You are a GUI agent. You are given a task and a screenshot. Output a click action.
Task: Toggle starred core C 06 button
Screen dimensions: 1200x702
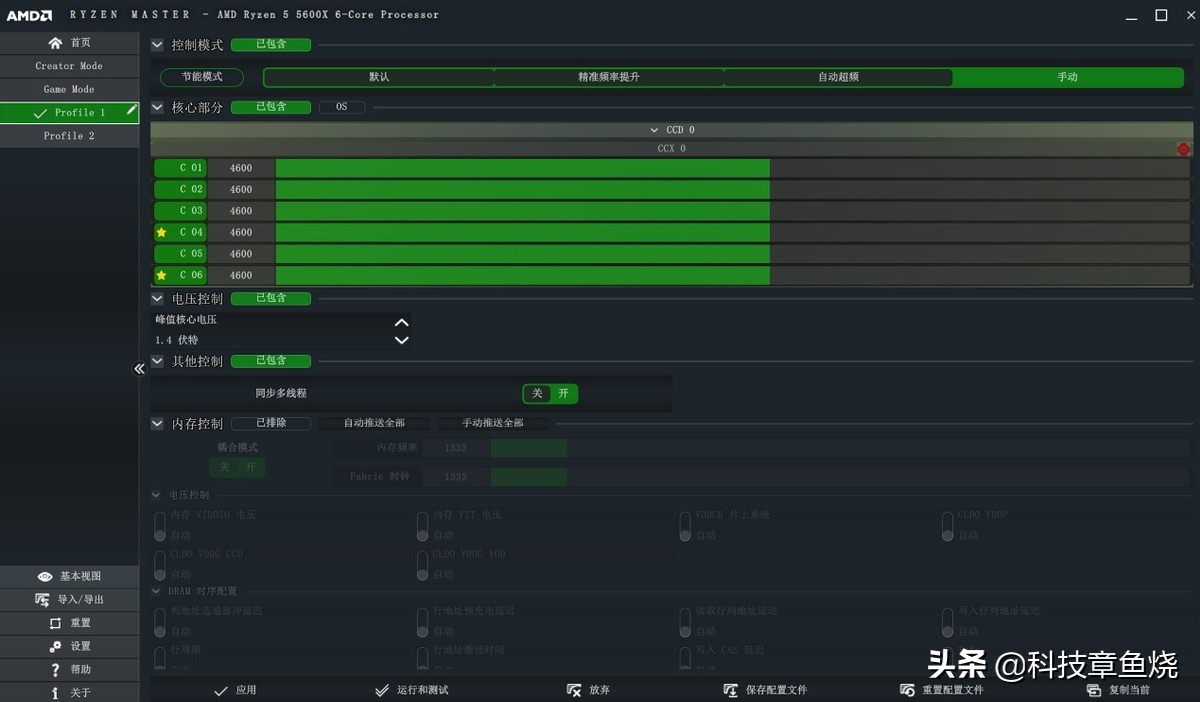(180, 275)
